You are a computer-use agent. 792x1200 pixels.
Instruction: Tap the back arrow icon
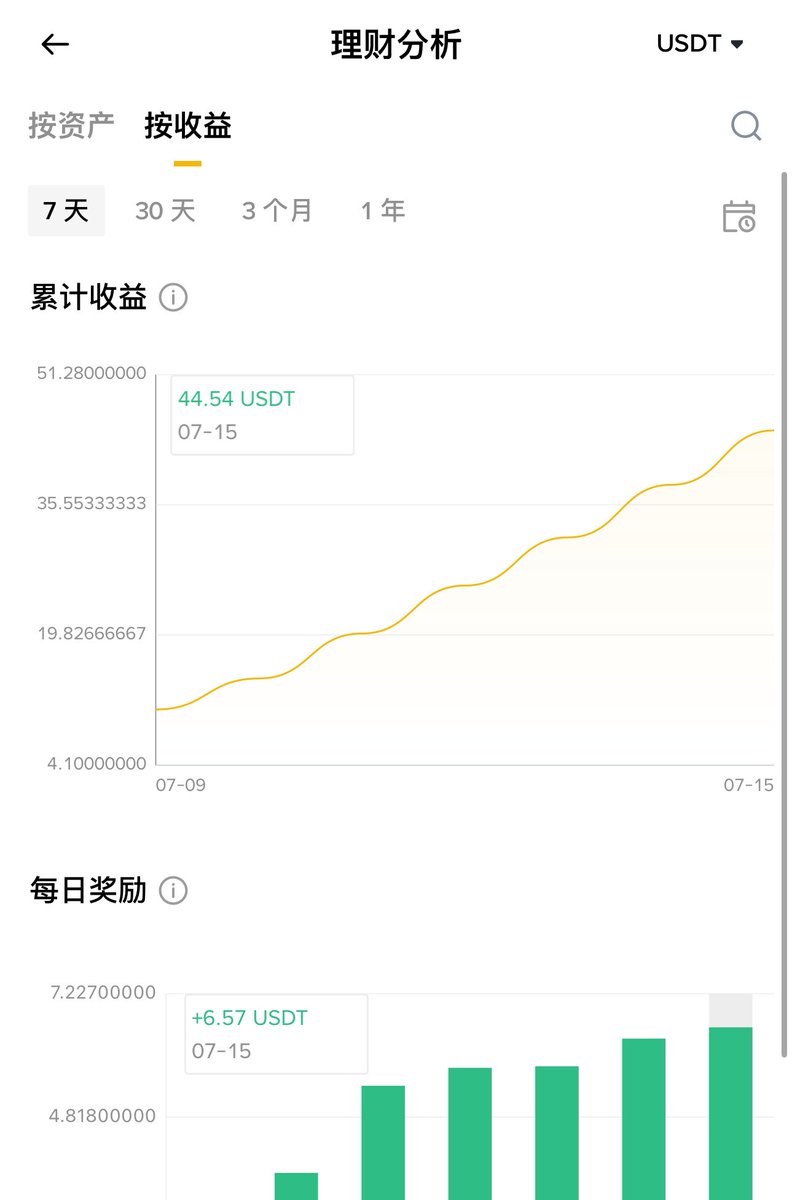(x=55, y=44)
